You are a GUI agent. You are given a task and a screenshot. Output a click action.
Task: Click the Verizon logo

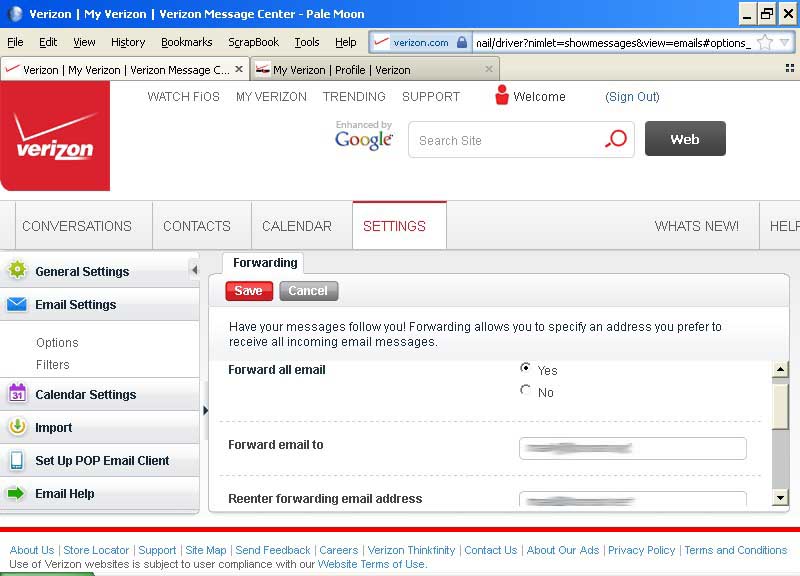(x=55, y=136)
